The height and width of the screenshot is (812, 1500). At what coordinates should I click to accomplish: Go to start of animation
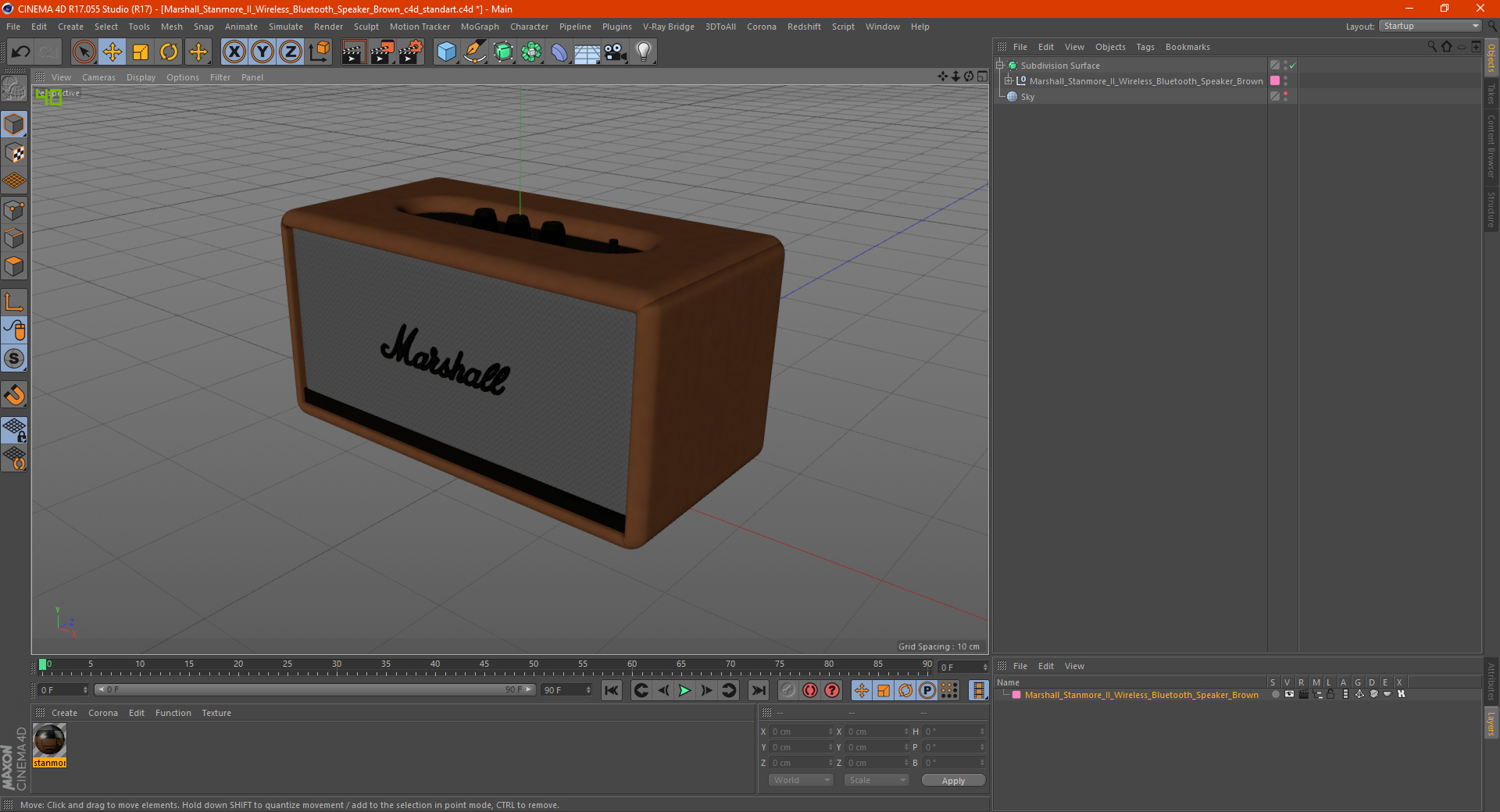click(612, 690)
